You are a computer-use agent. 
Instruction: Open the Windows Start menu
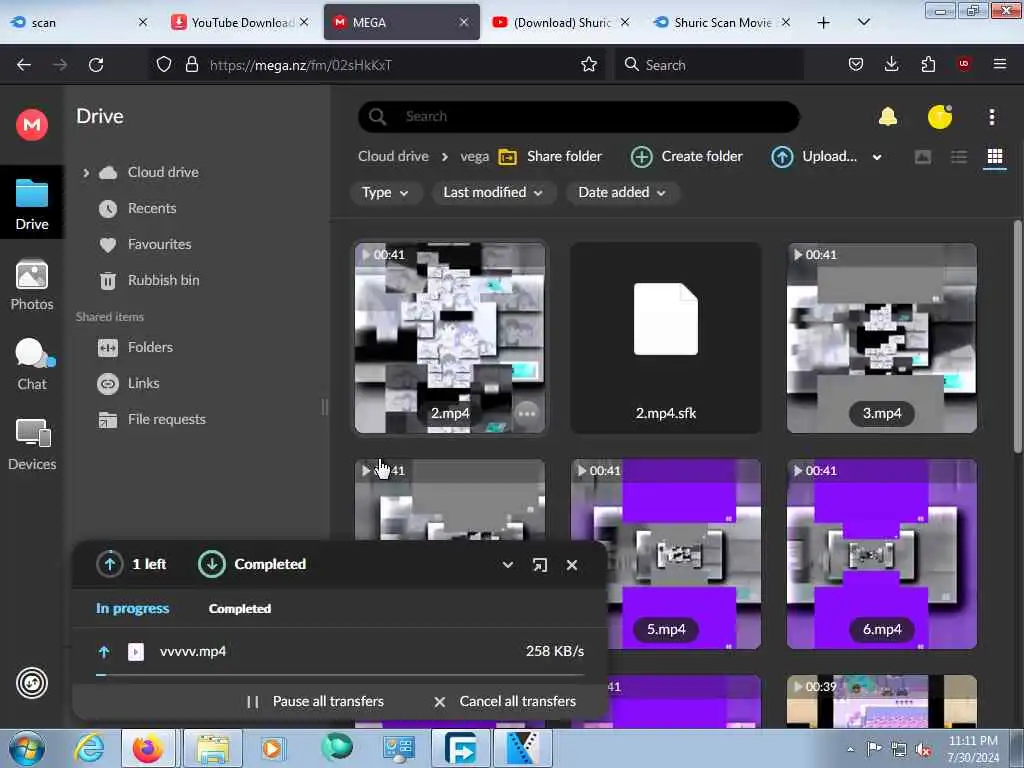27,748
